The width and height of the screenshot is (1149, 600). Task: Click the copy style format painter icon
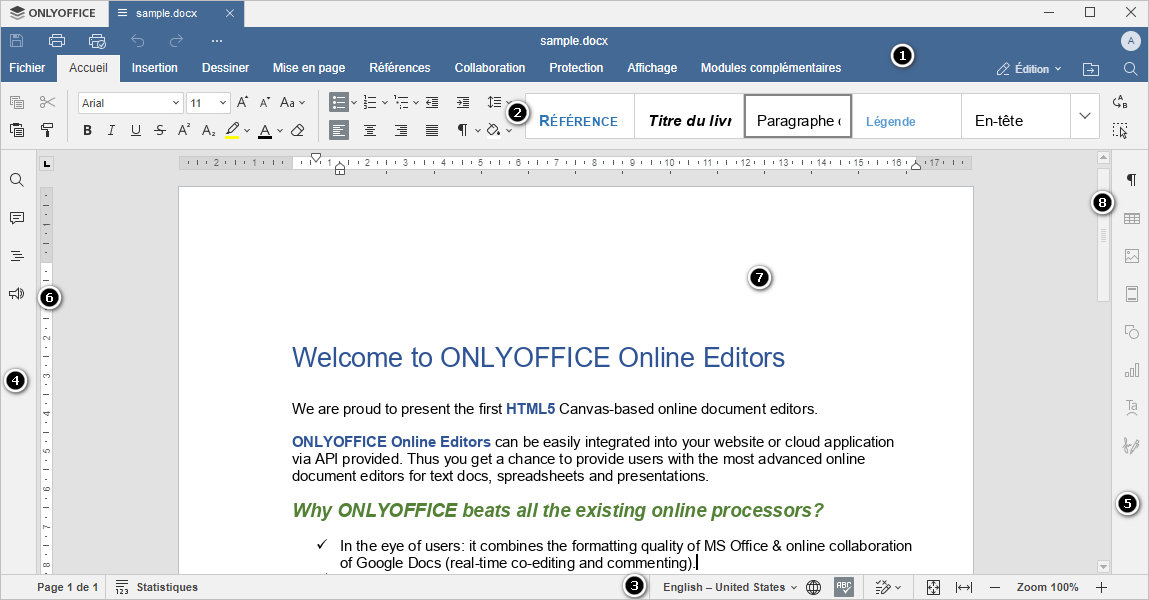[x=47, y=130]
